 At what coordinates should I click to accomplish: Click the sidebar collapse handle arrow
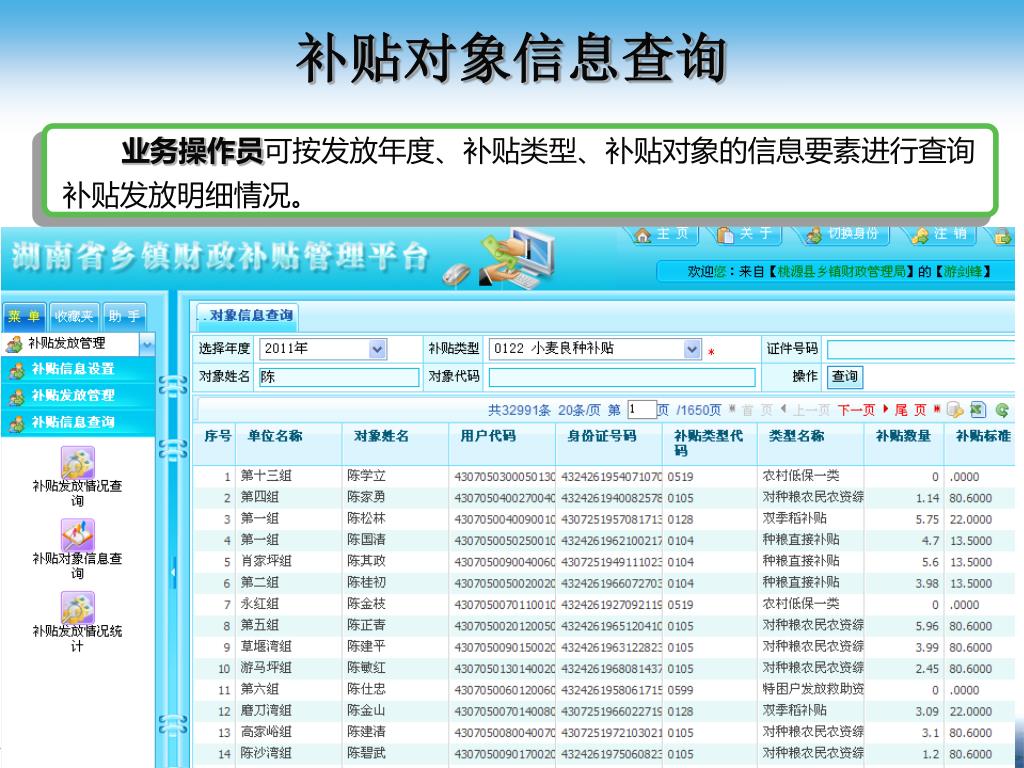173,573
